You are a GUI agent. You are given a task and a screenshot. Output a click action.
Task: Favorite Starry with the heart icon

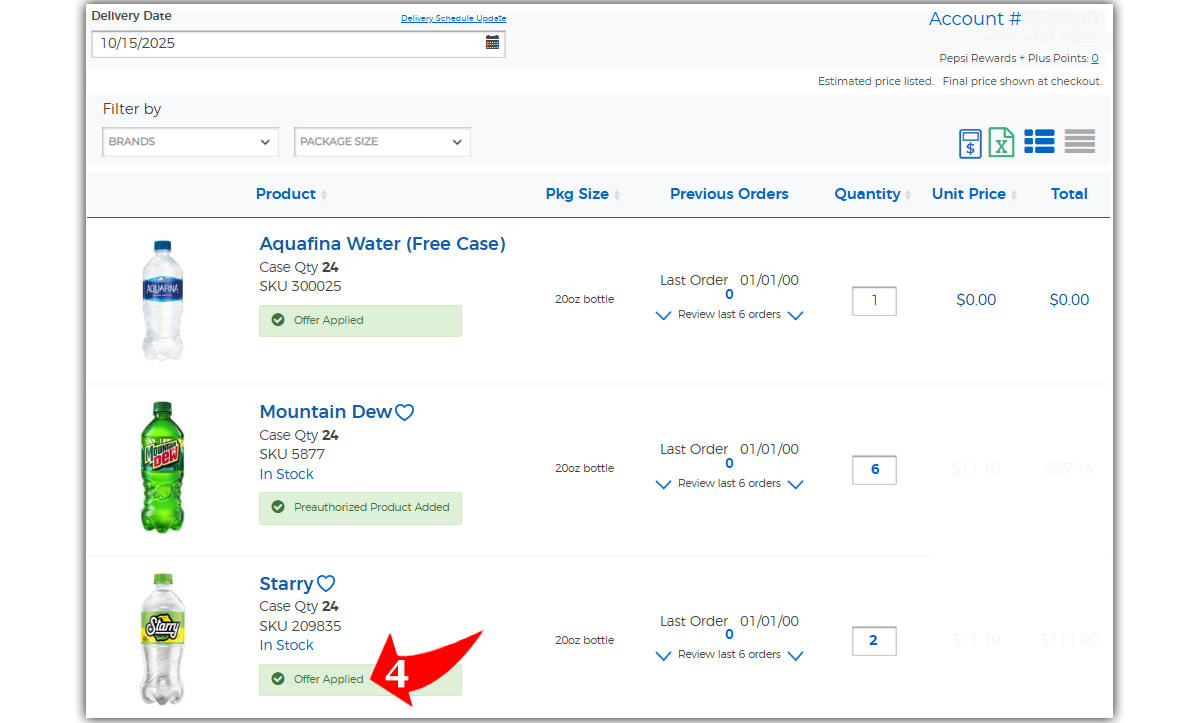tap(326, 584)
